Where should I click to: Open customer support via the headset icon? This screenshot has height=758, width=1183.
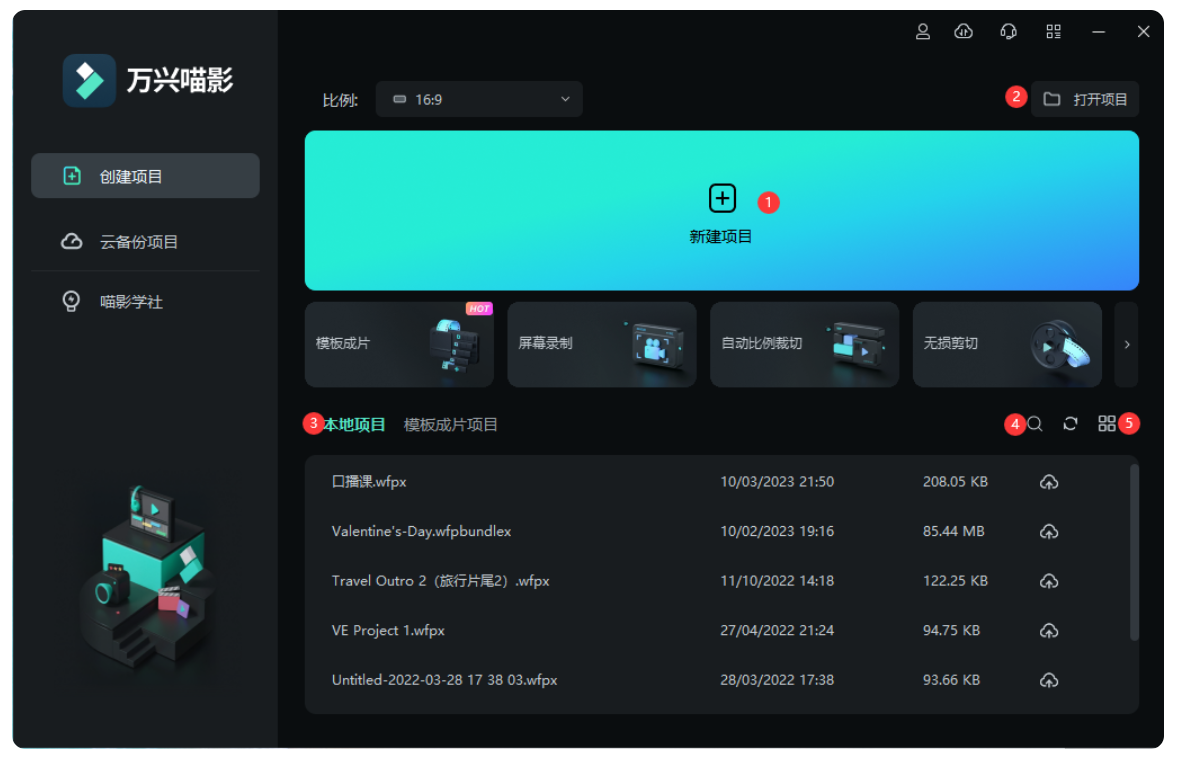click(1008, 31)
